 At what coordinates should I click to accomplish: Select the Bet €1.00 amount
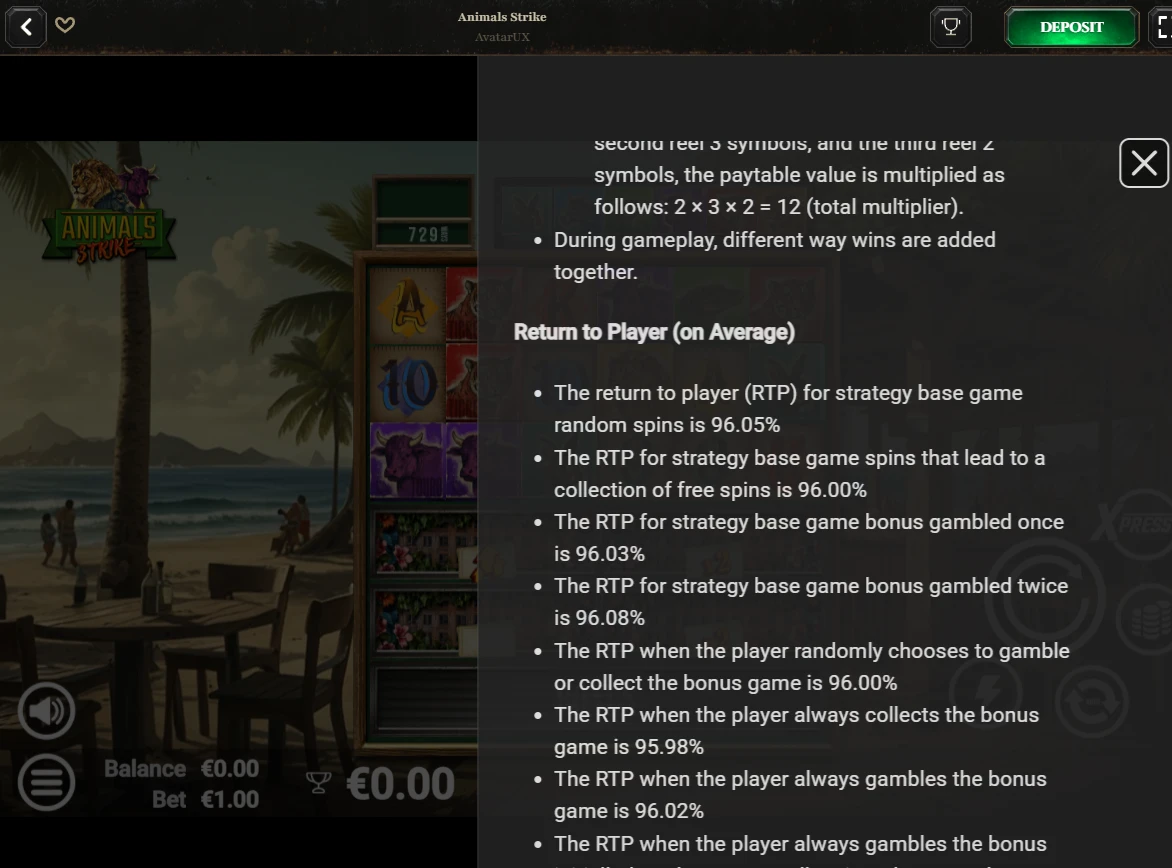206,799
